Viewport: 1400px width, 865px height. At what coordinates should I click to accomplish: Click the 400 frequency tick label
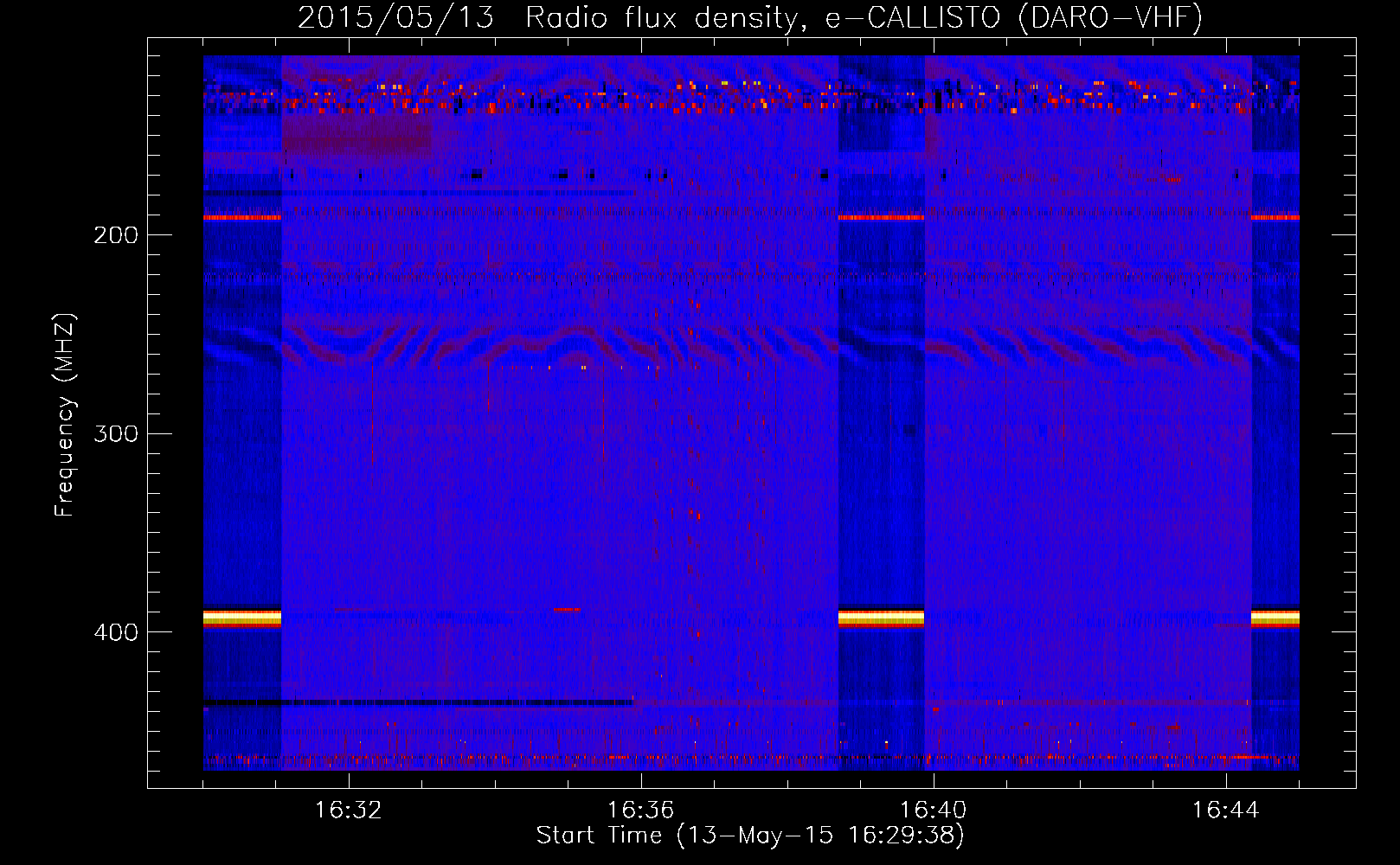pos(116,632)
